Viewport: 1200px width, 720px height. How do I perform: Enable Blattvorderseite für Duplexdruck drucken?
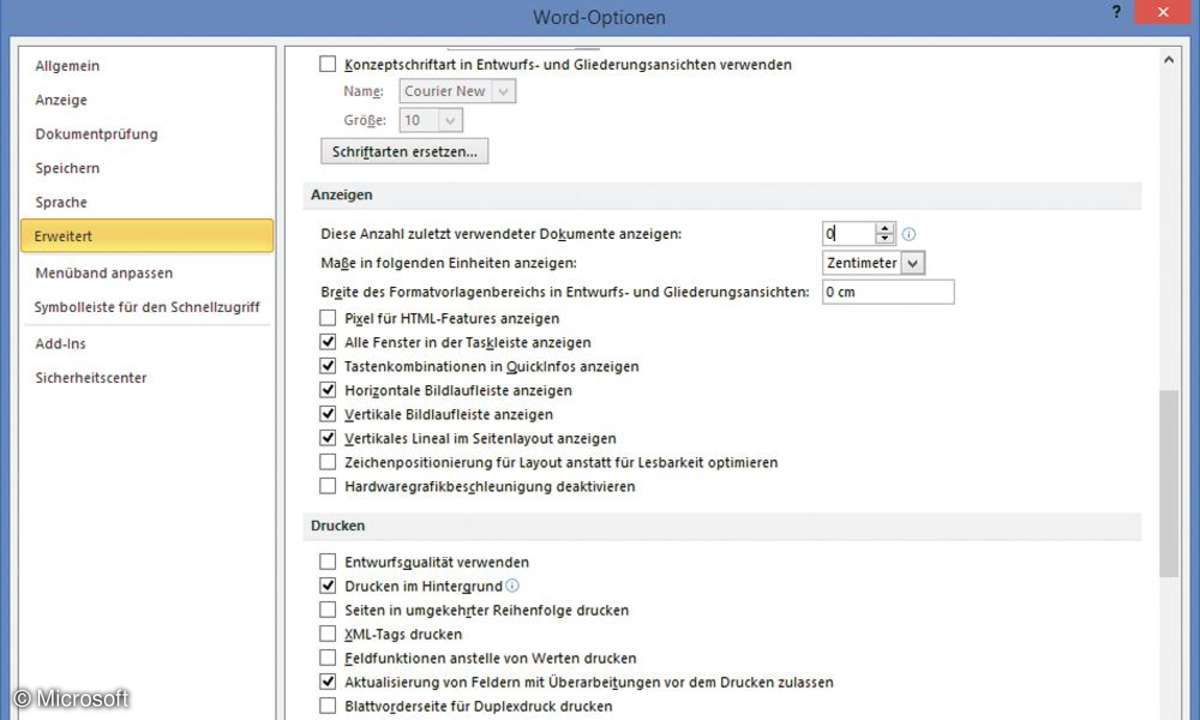(328, 706)
